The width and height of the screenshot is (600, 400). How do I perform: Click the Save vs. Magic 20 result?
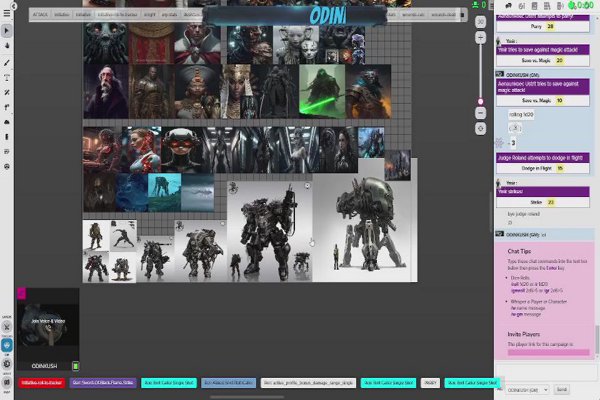(543, 60)
